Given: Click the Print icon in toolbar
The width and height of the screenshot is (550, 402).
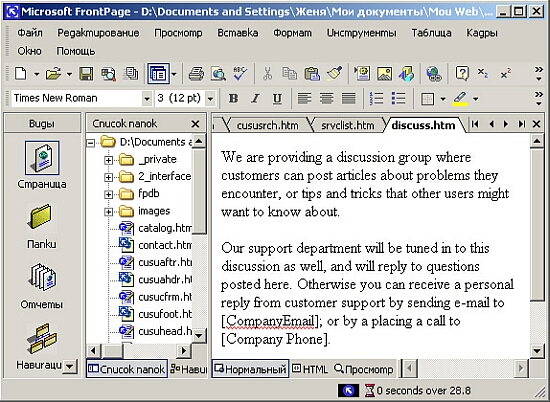Looking at the screenshot, I should [x=196, y=74].
